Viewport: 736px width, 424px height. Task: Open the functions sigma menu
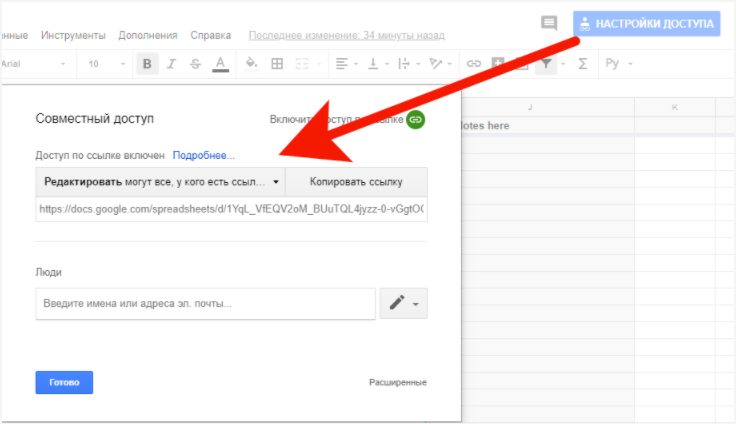[583, 63]
